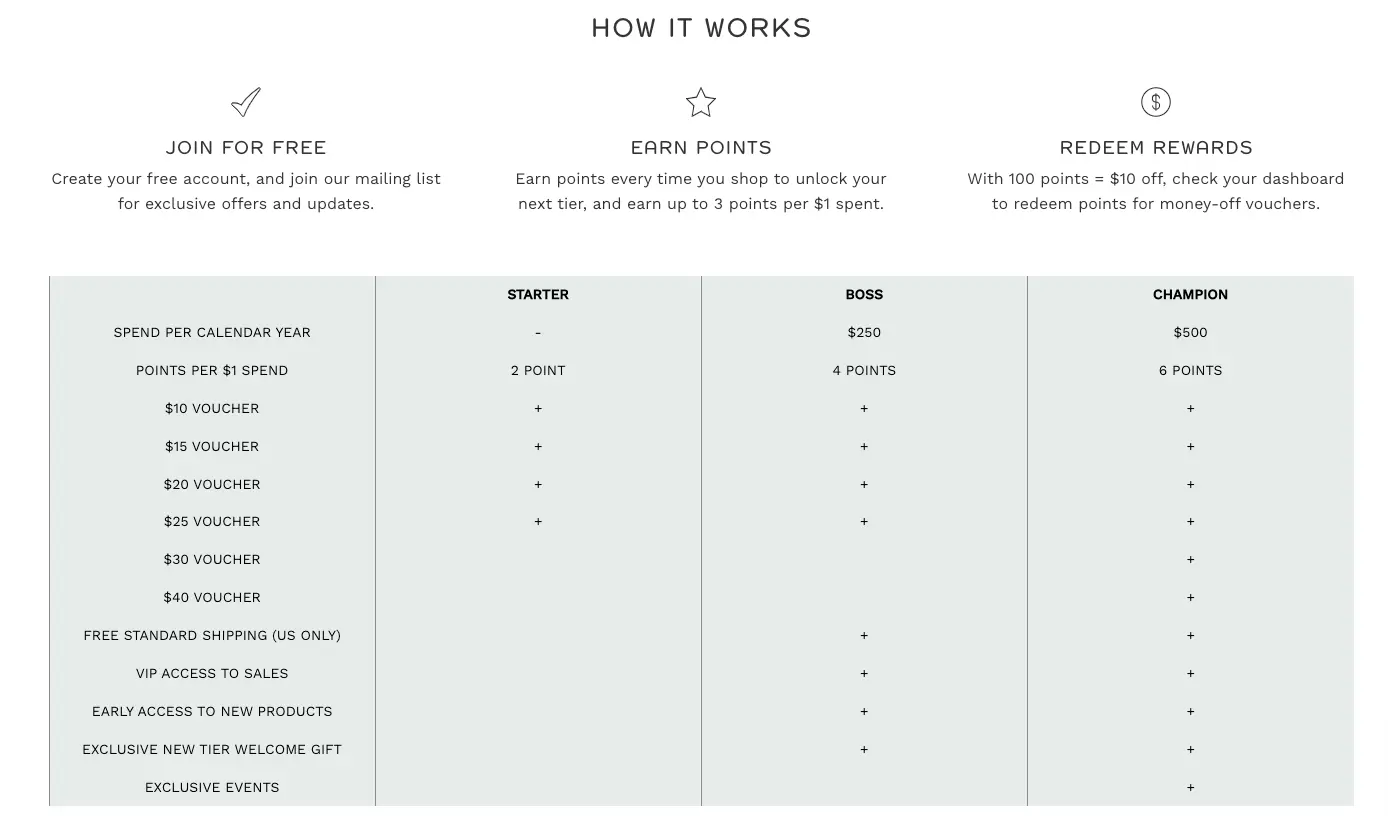Click the Boss plus mark for VIP Access to Sales

864,673
